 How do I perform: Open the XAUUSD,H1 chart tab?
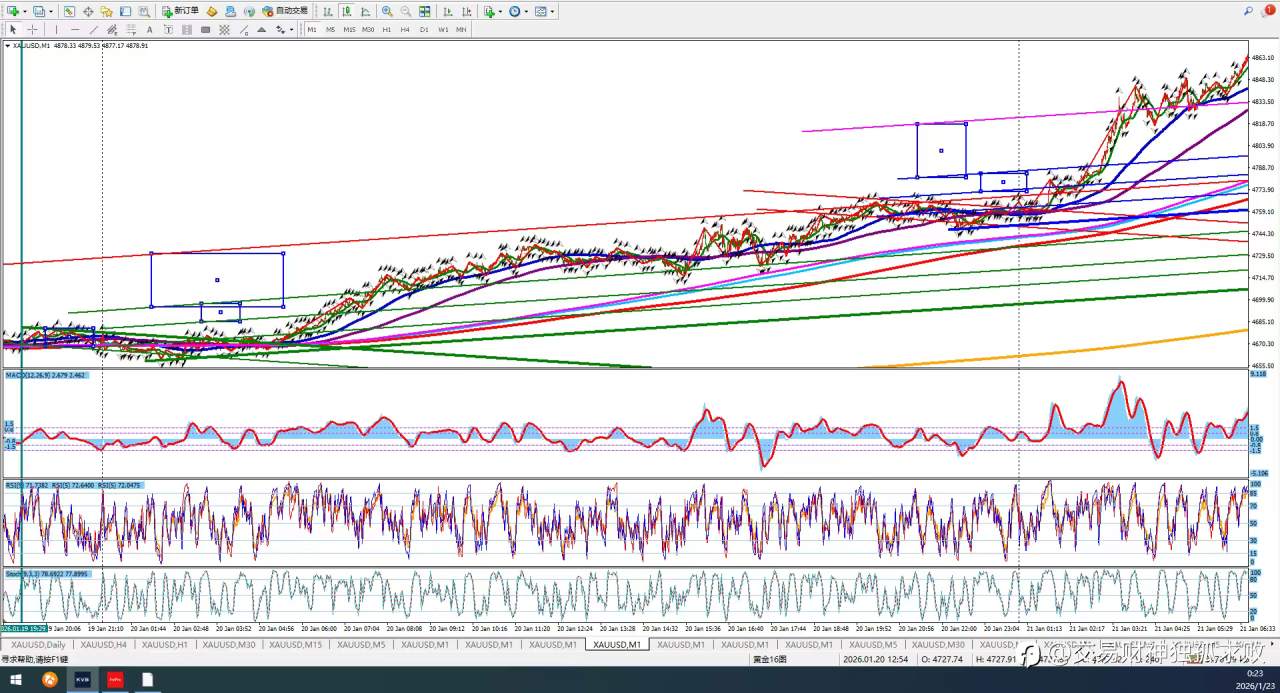165,645
